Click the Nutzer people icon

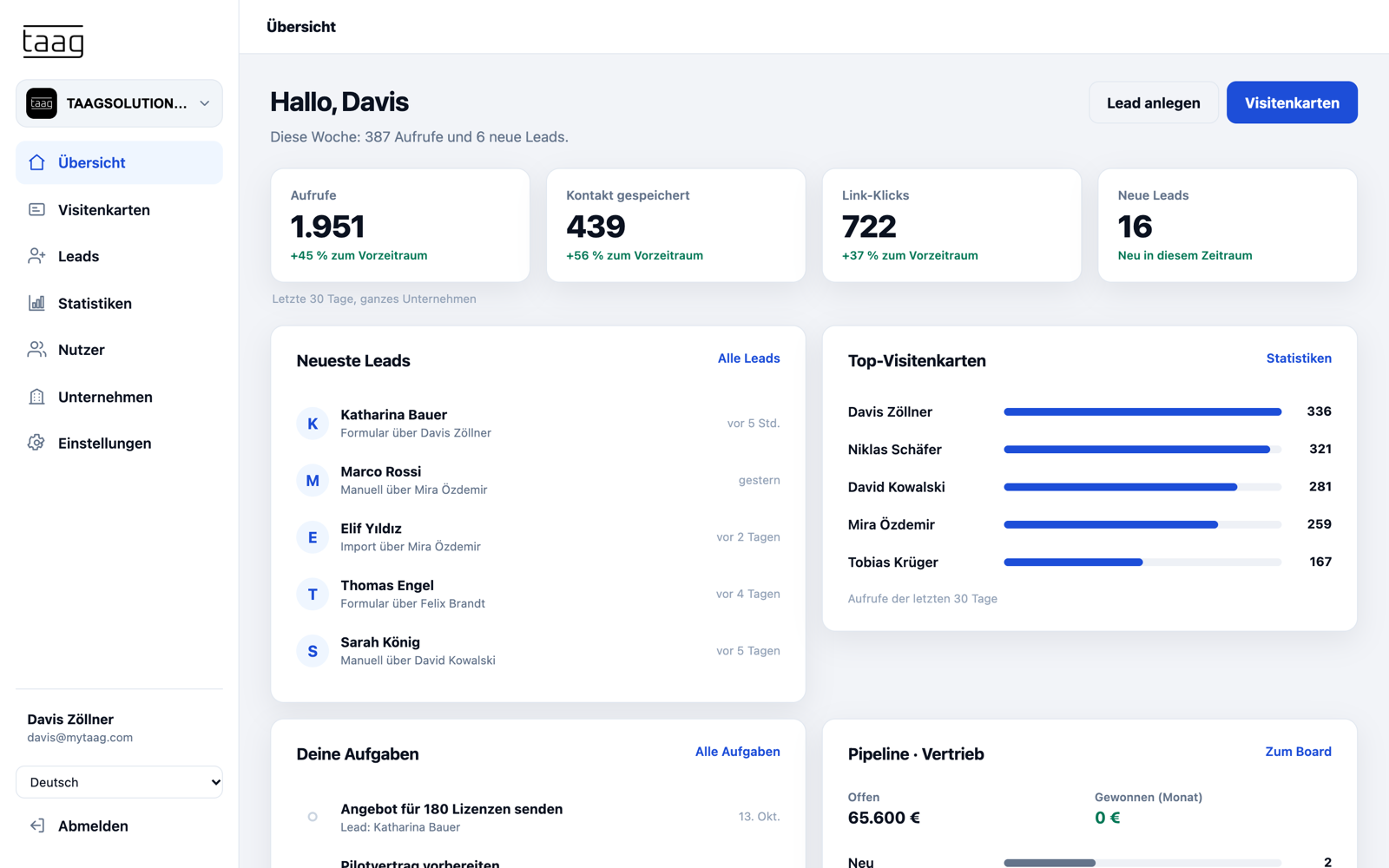point(36,350)
